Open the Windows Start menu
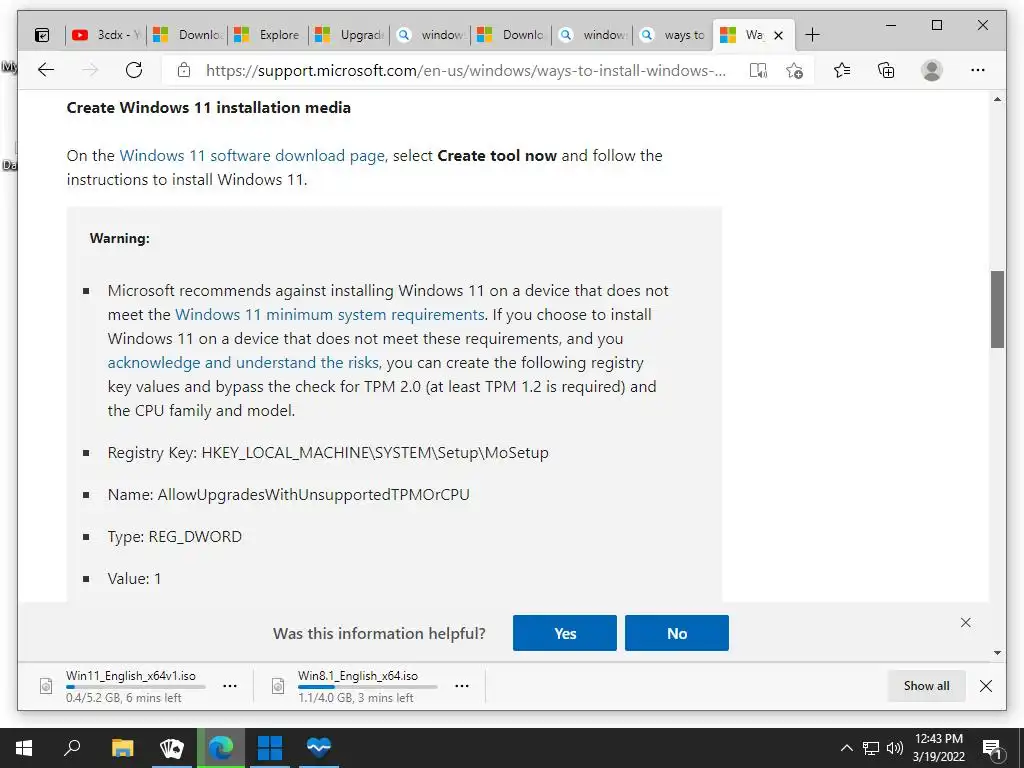 pyautogui.click(x=24, y=748)
